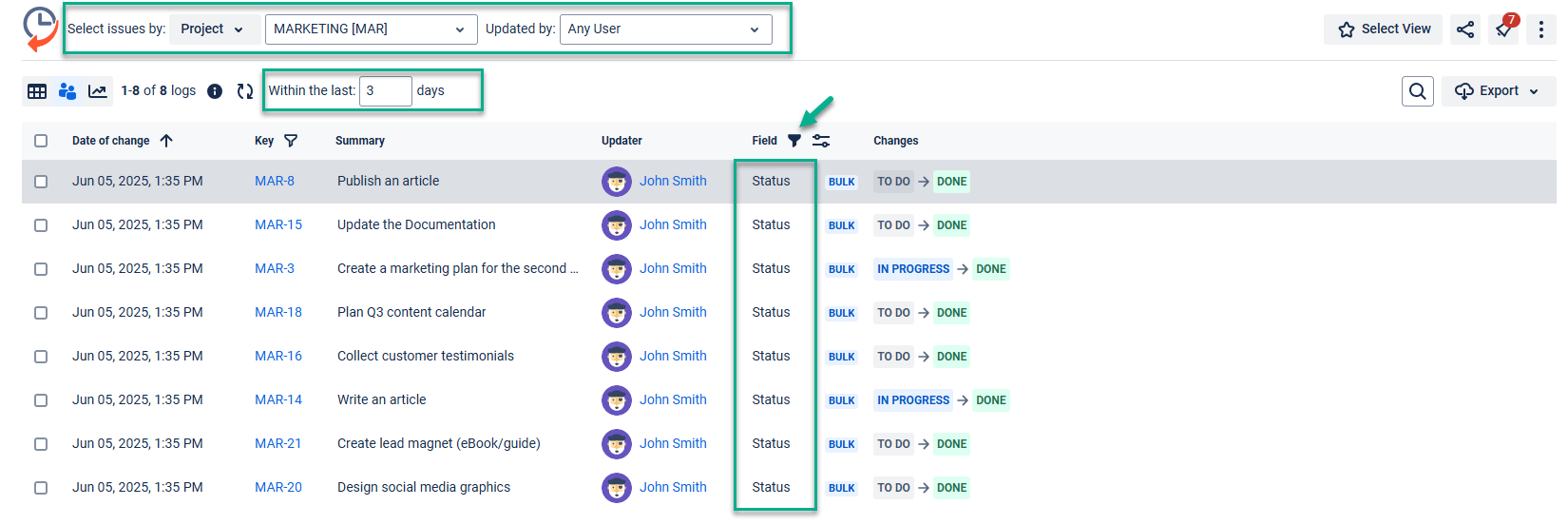Click summary 'Design social media graphics'

pyautogui.click(x=424, y=487)
